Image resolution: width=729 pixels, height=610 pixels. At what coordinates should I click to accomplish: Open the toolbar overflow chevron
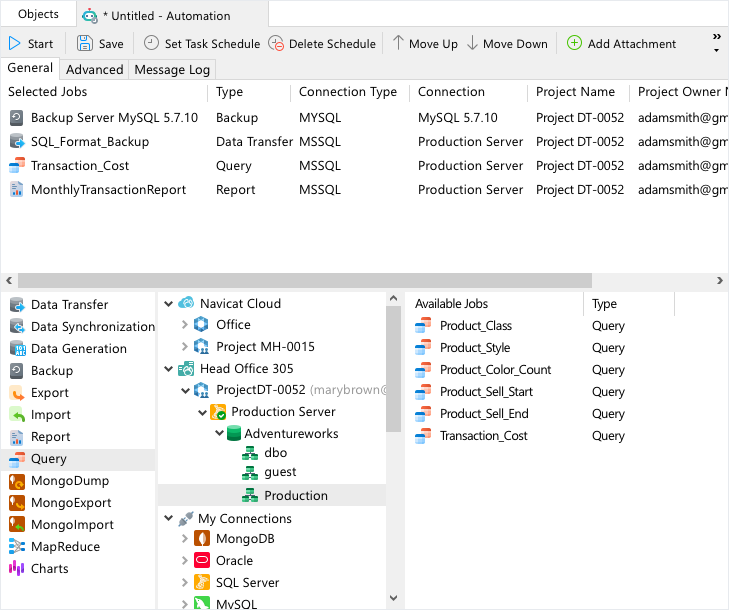pyautogui.click(x=717, y=43)
